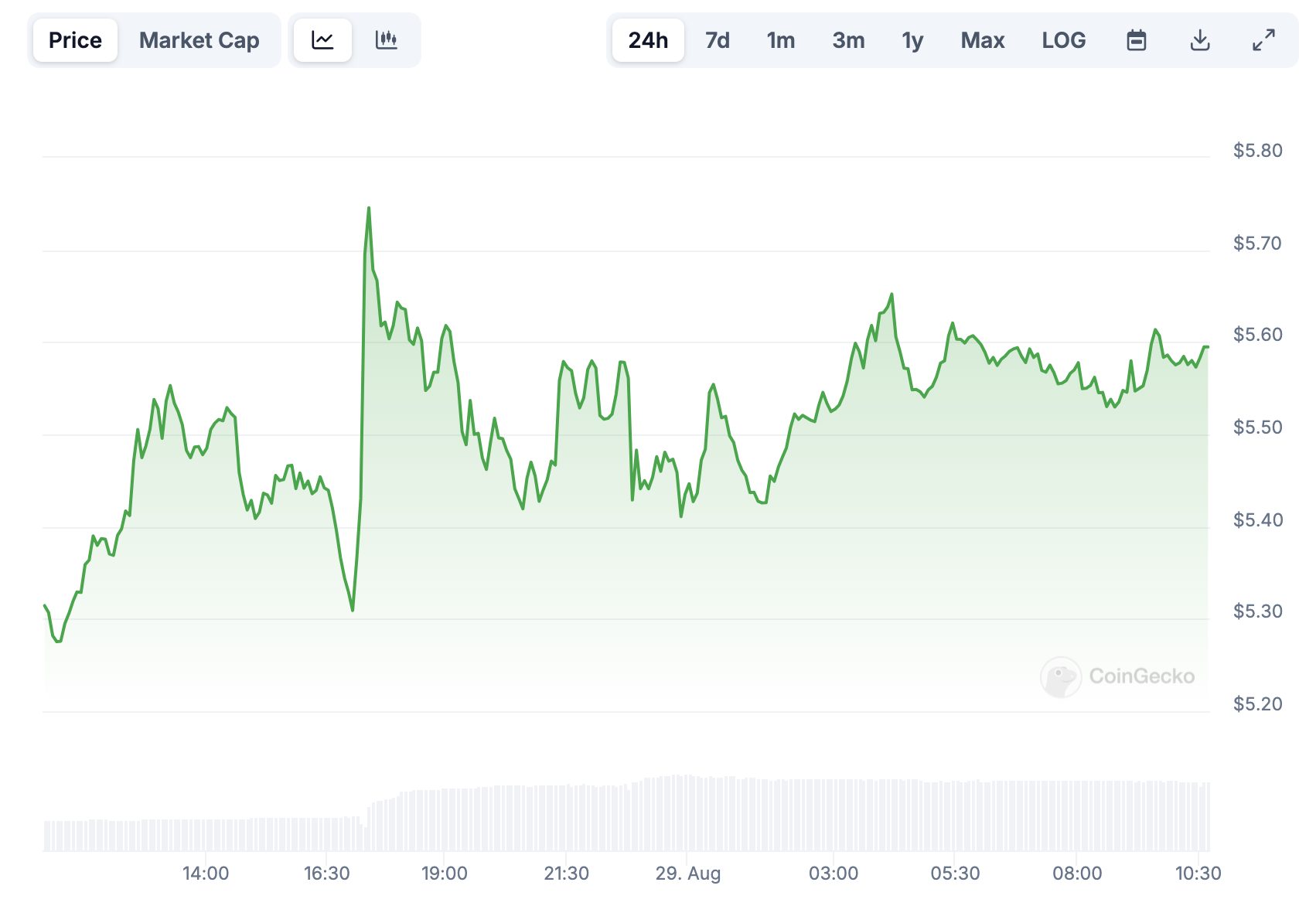
Task: Click the $5.30 price axis label
Action: [1258, 611]
